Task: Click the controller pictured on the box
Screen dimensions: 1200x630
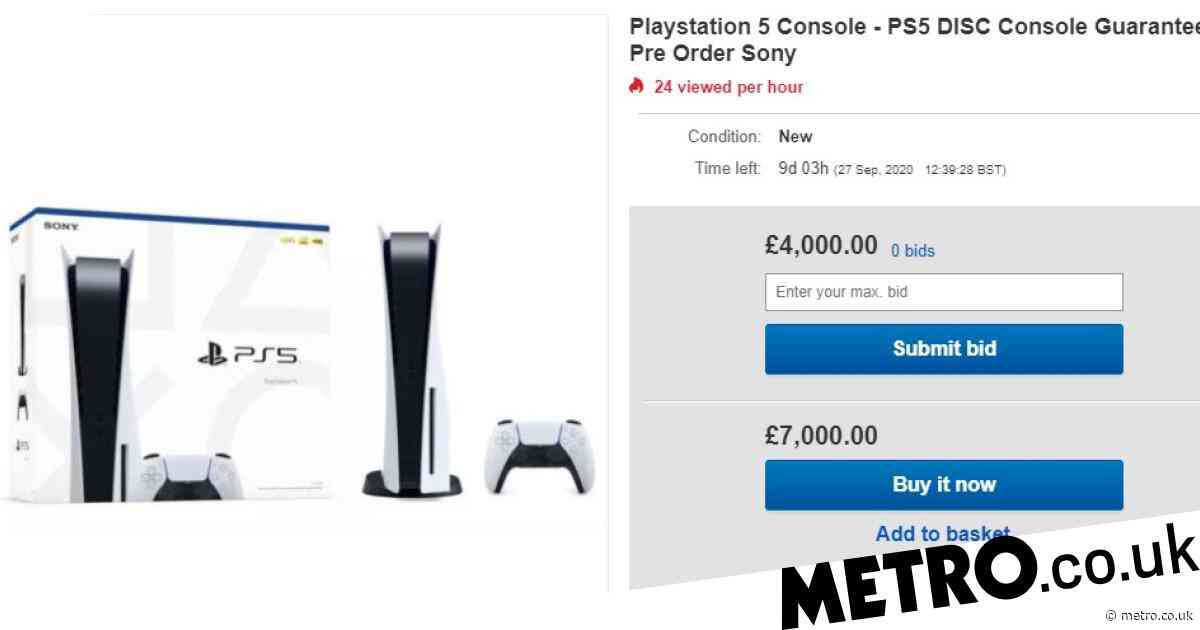Action: coord(178,477)
